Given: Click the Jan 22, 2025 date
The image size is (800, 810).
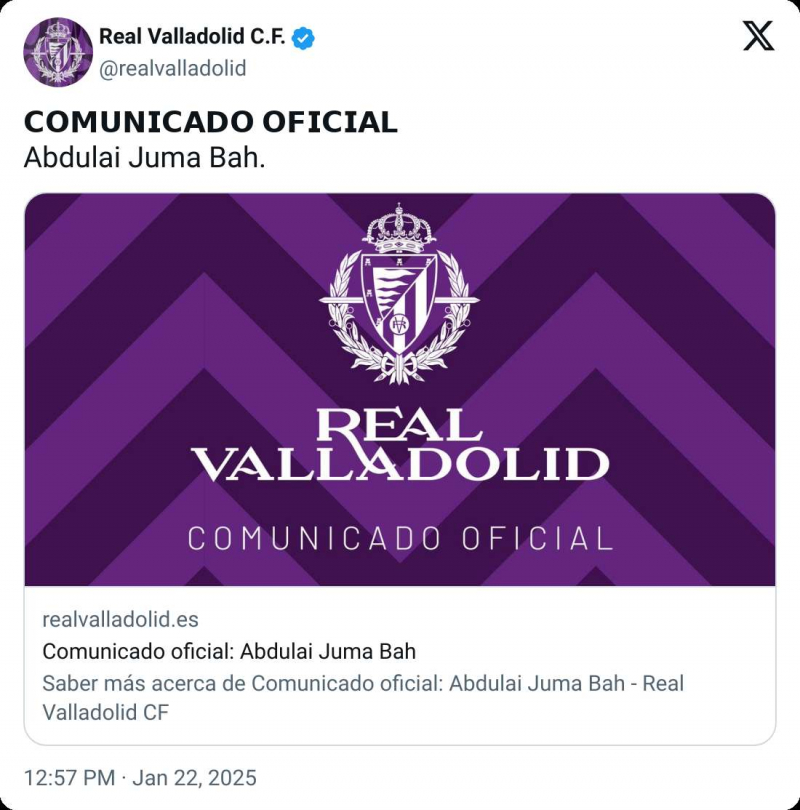Looking at the screenshot, I should tap(193, 778).
